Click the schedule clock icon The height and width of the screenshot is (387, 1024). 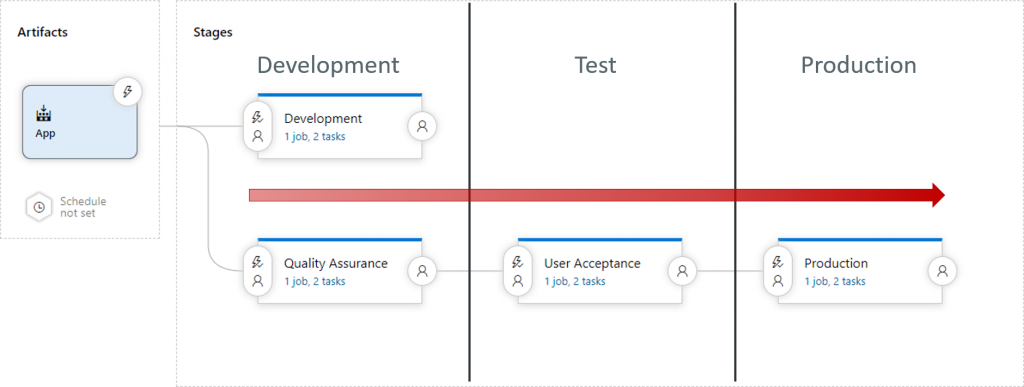pos(39,207)
